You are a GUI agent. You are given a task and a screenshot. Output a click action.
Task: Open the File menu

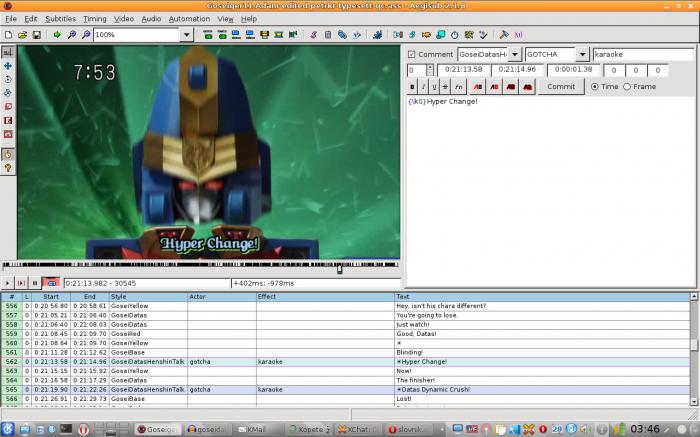11,19
